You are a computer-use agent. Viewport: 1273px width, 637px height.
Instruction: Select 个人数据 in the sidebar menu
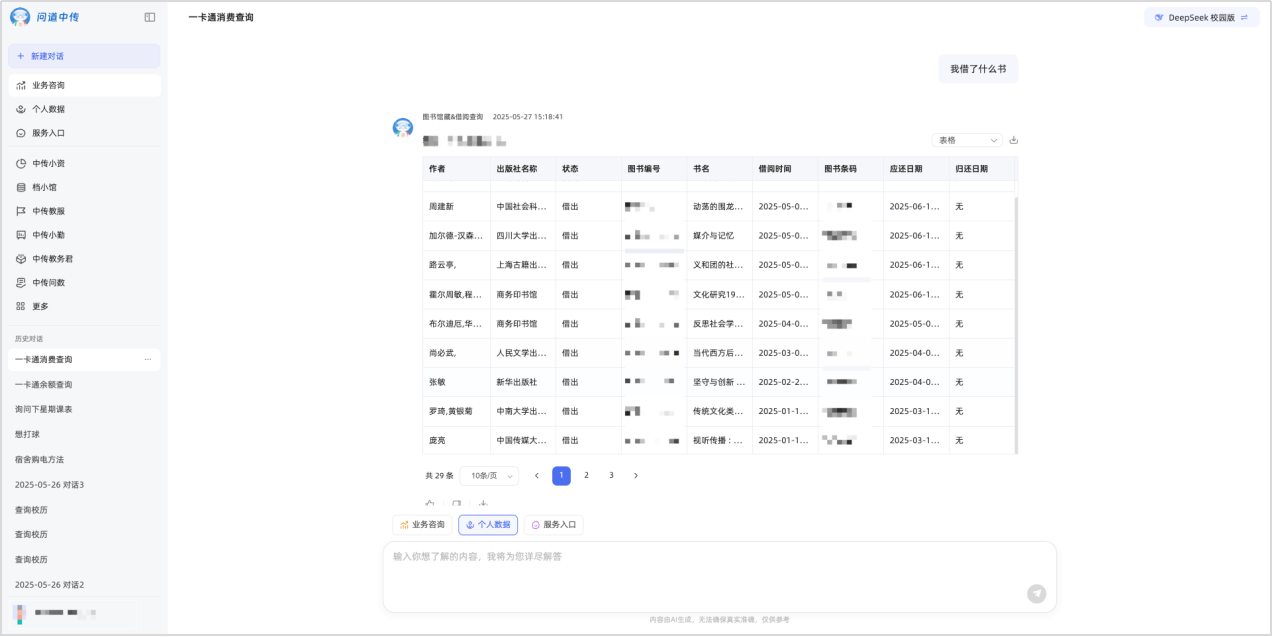[48, 109]
